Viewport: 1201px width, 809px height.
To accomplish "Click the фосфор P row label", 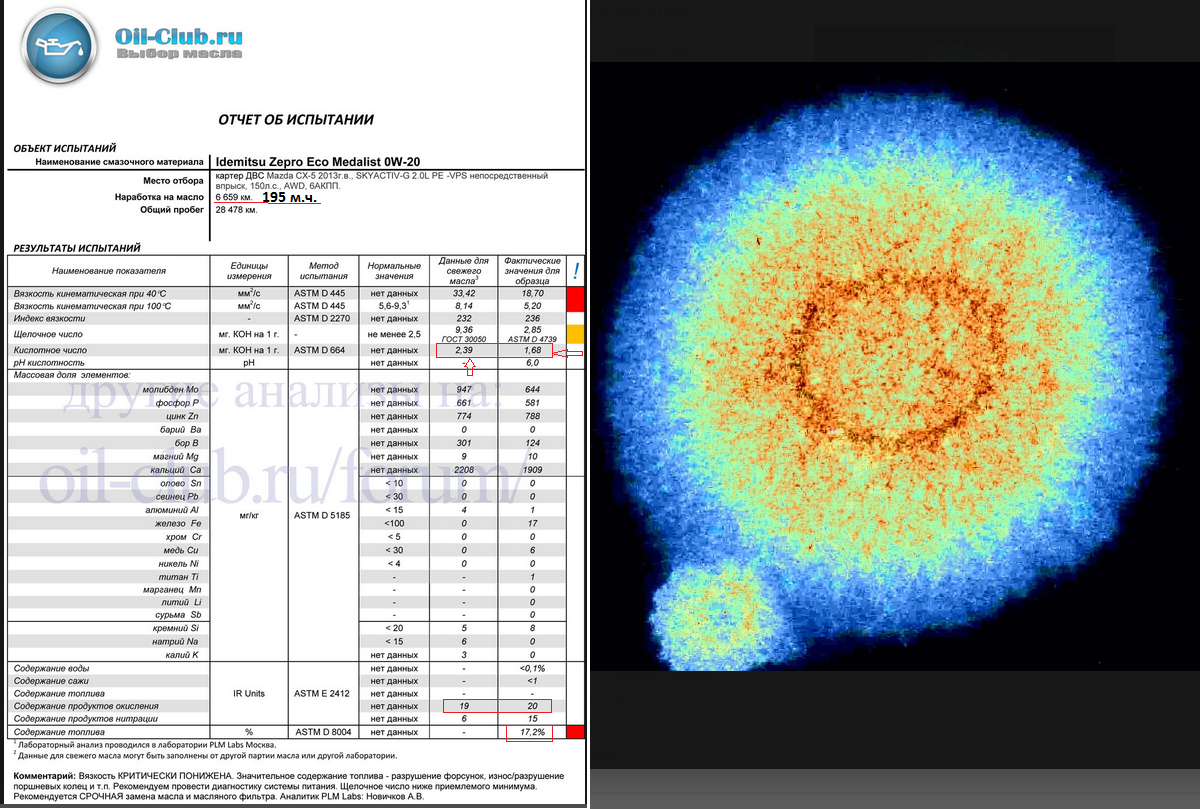I will point(173,402).
